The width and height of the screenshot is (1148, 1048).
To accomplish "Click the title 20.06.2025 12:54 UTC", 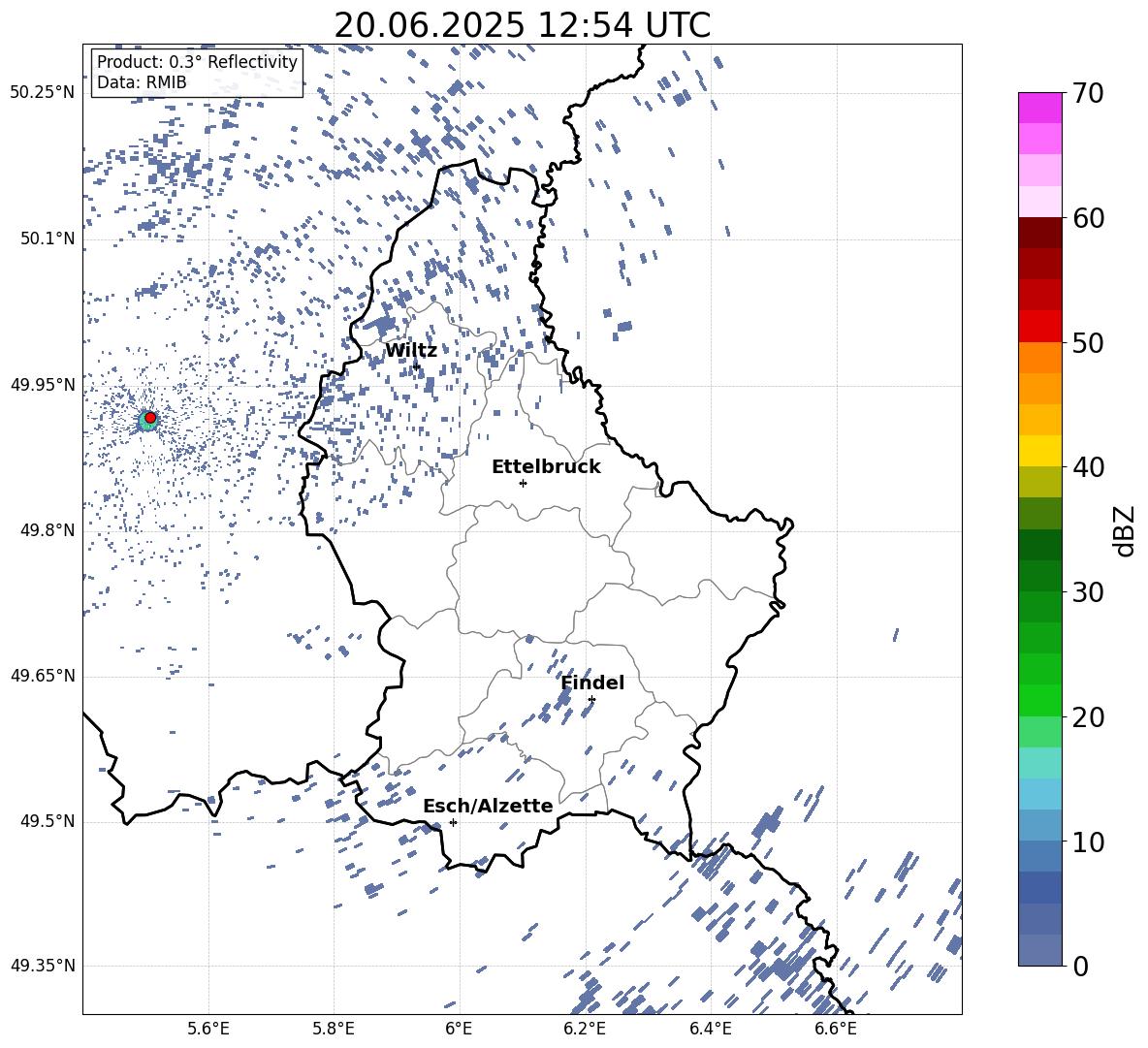I will (x=523, y=25).
